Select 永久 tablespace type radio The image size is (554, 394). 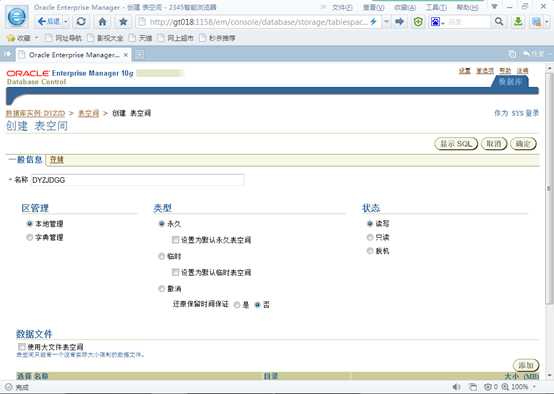pos(161,224)
